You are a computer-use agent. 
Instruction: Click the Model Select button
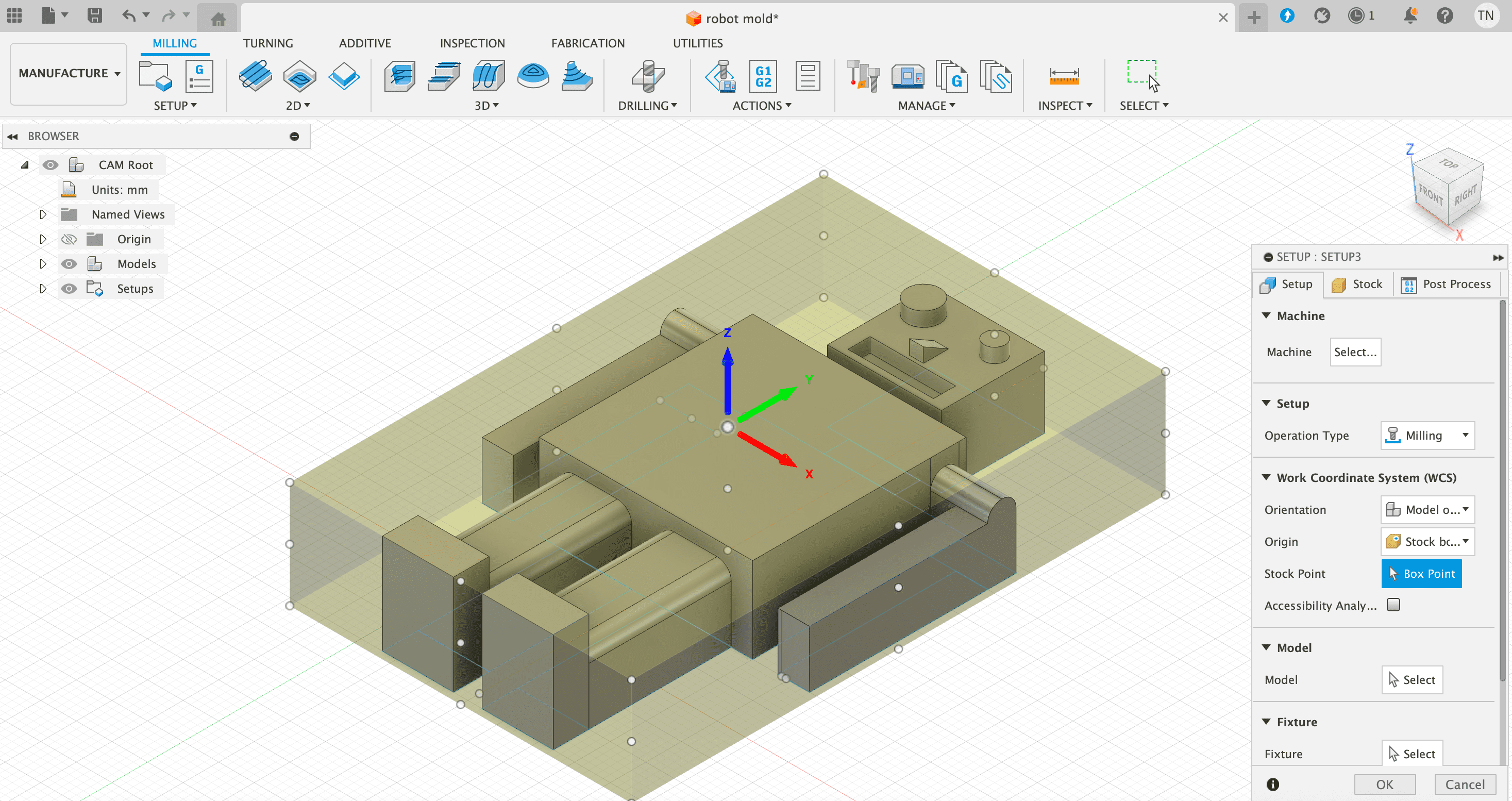tap(1412, 680)
